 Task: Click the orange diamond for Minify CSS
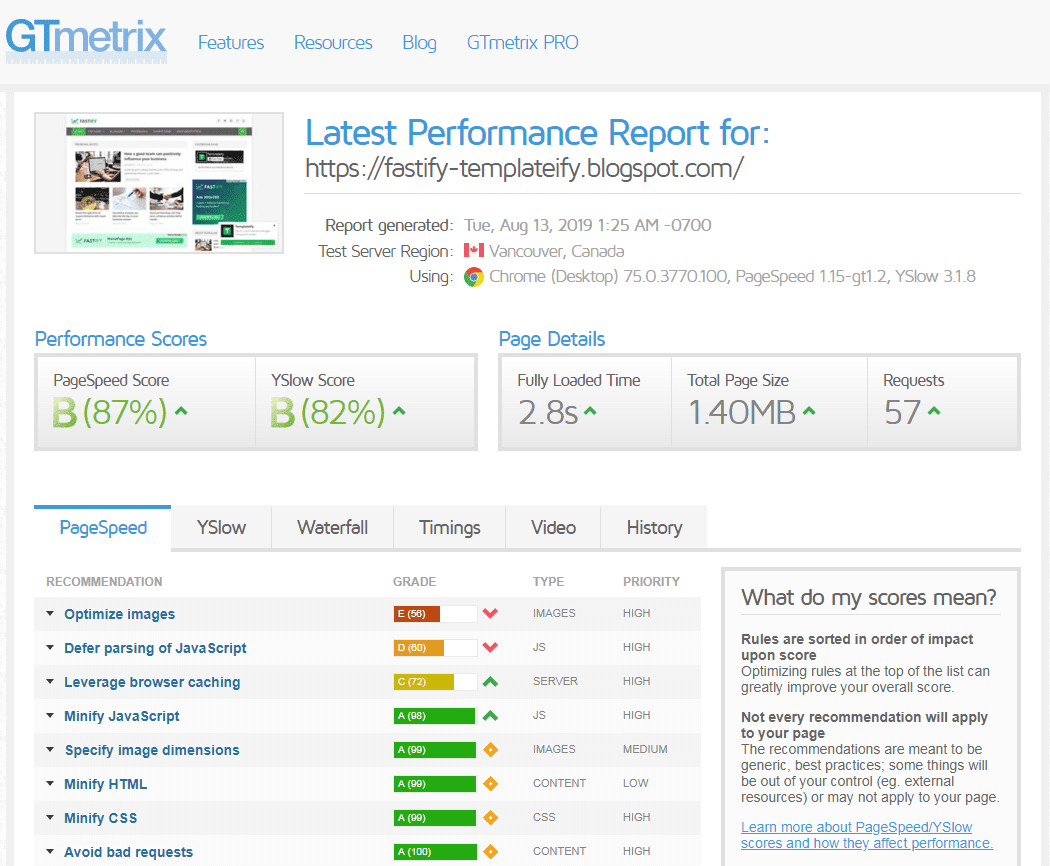(490, 818)
